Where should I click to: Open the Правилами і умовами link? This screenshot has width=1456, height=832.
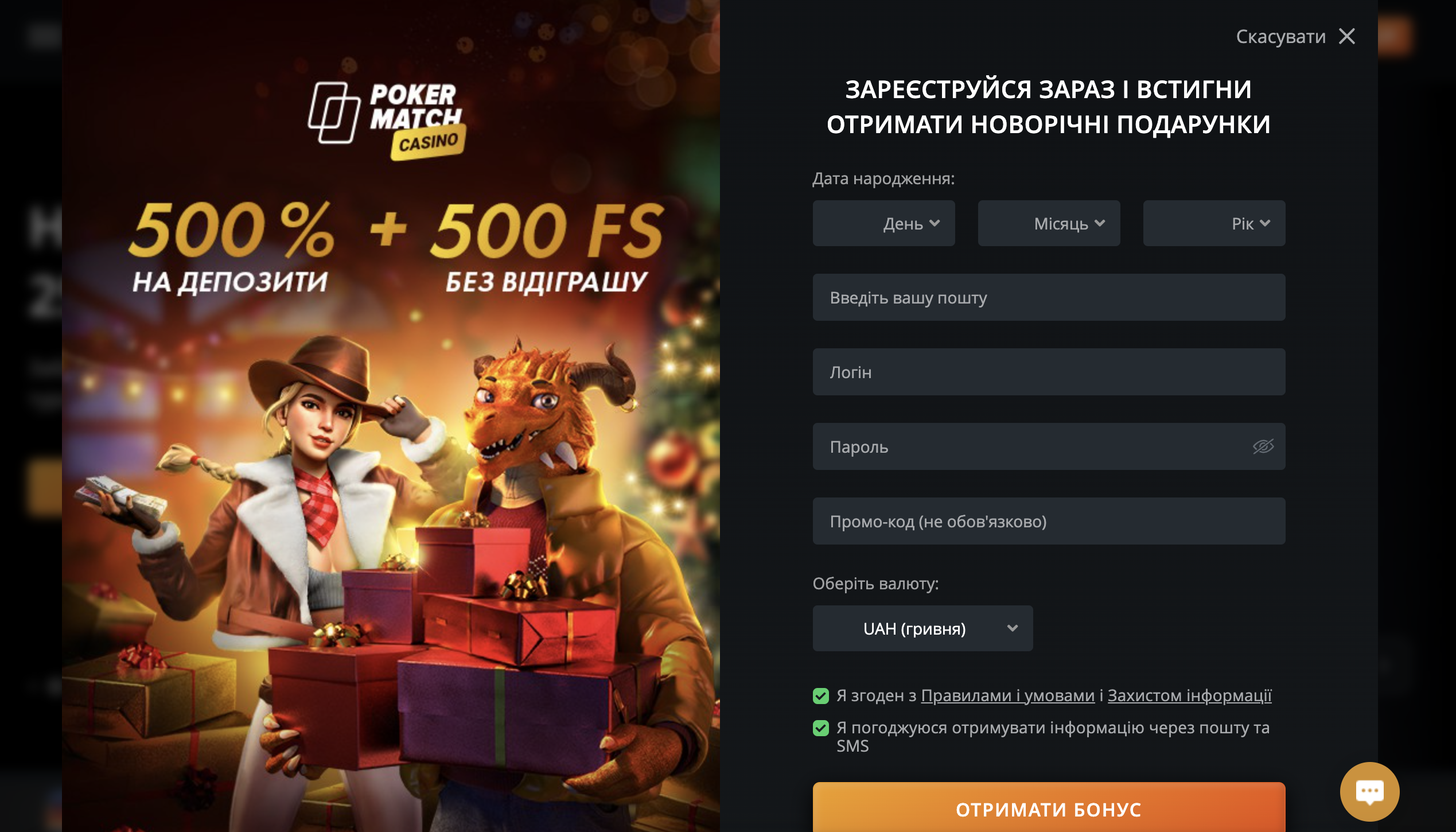[1007, 695]
